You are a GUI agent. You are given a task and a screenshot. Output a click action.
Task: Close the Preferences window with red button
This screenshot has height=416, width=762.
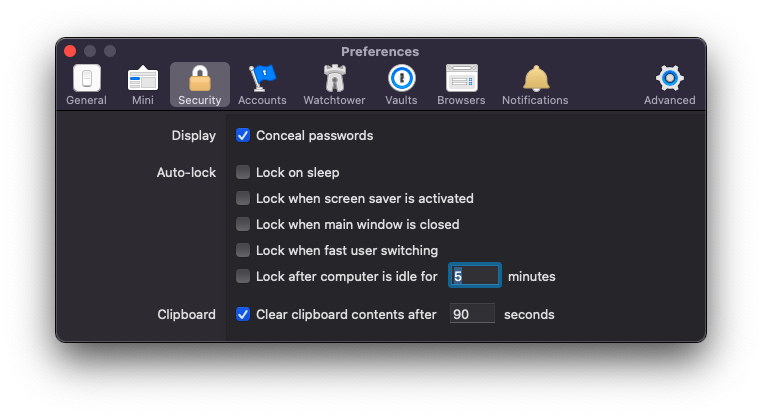70,51
